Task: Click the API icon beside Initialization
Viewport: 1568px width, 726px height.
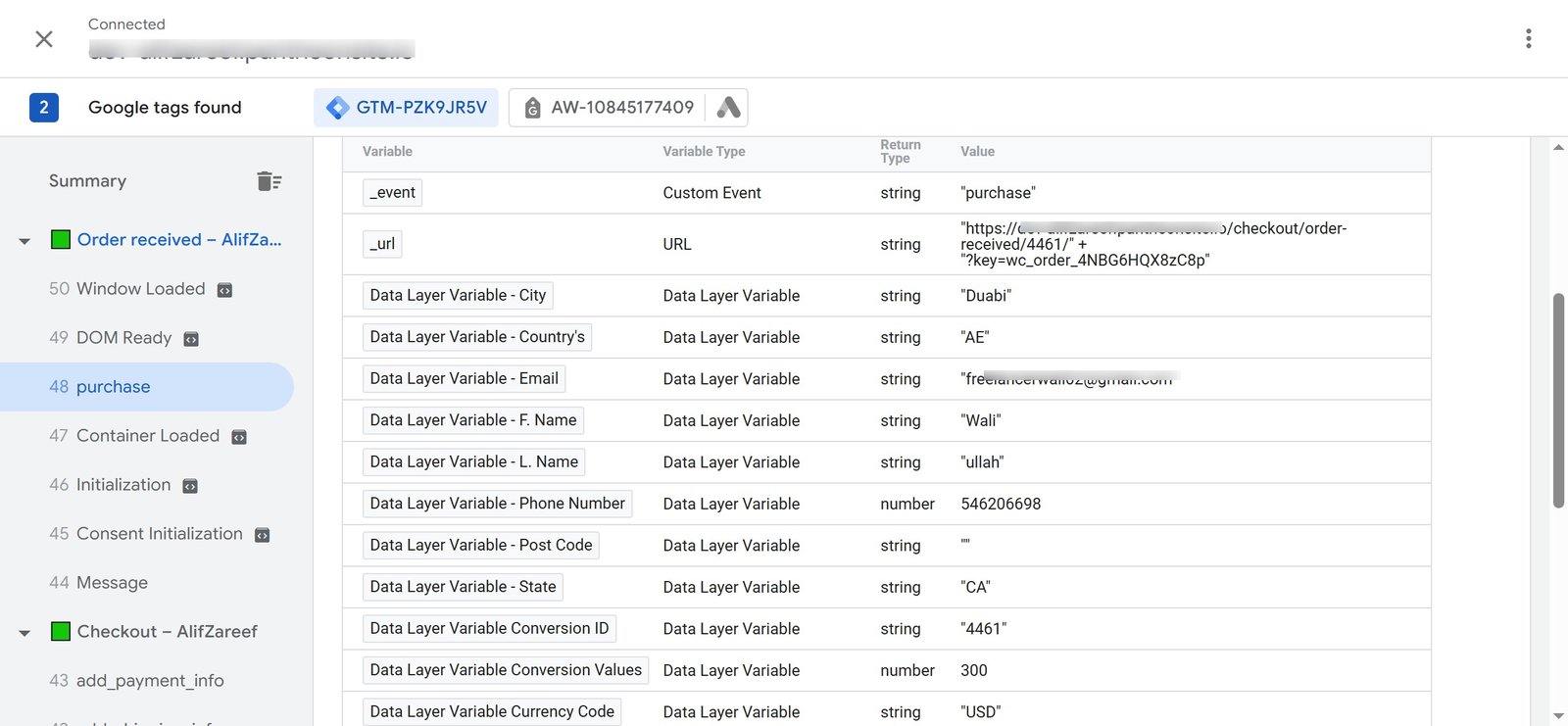Action: (x=190, y=486)
